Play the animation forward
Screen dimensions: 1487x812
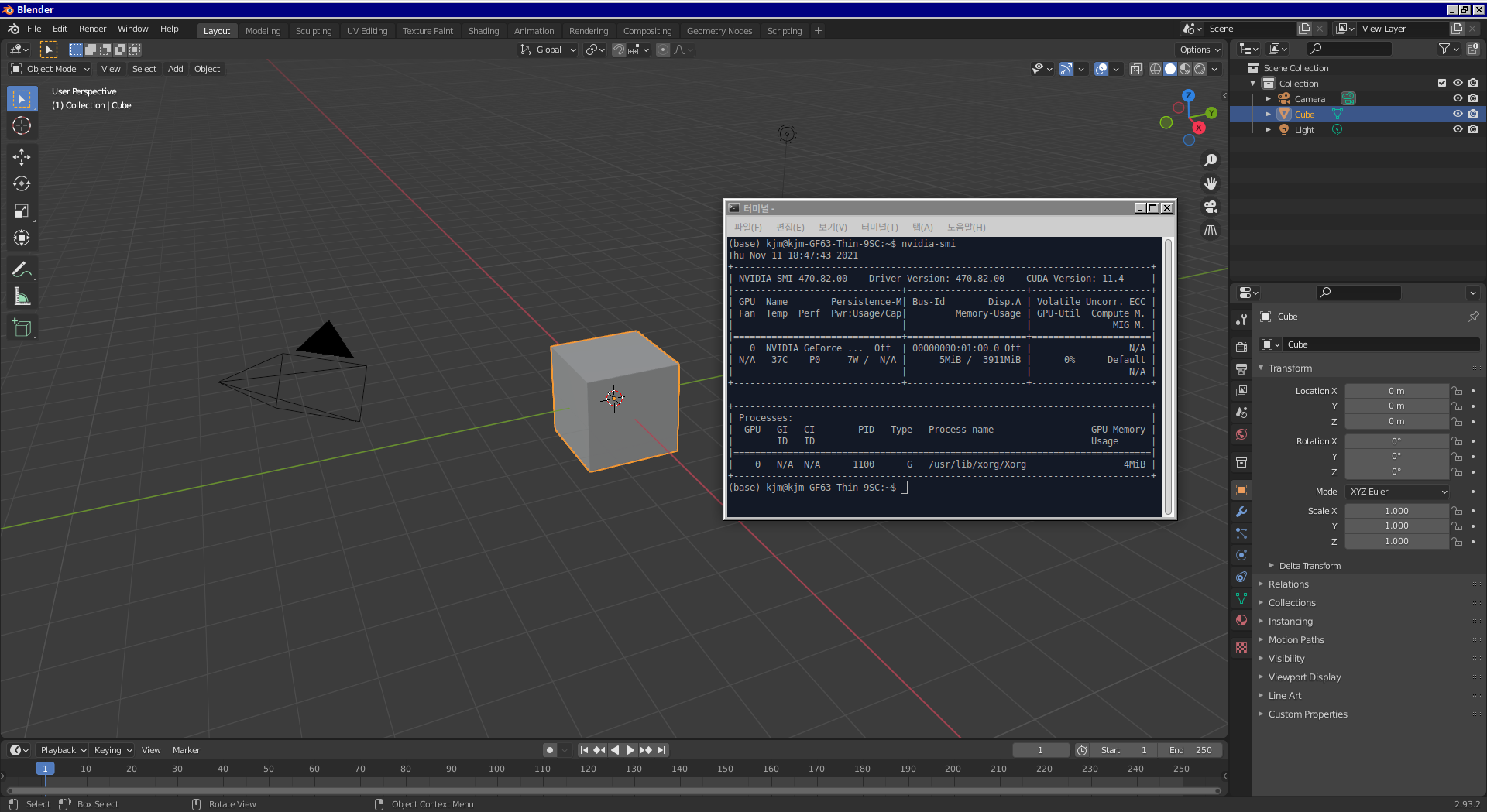[x=630, y=750]
